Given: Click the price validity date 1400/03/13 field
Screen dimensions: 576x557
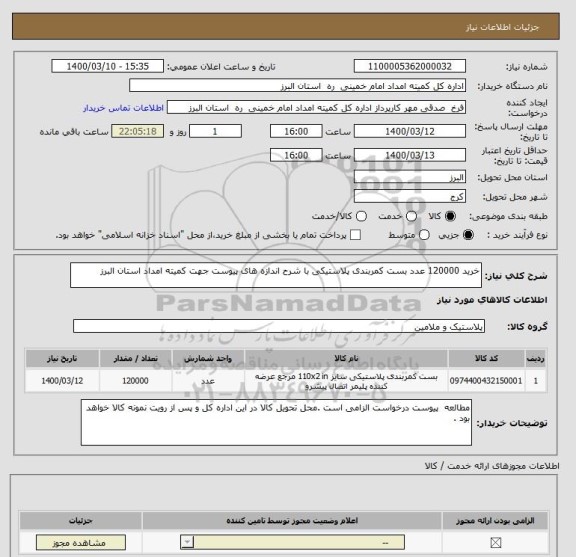Looking at the screenshot, I should 410,155.
